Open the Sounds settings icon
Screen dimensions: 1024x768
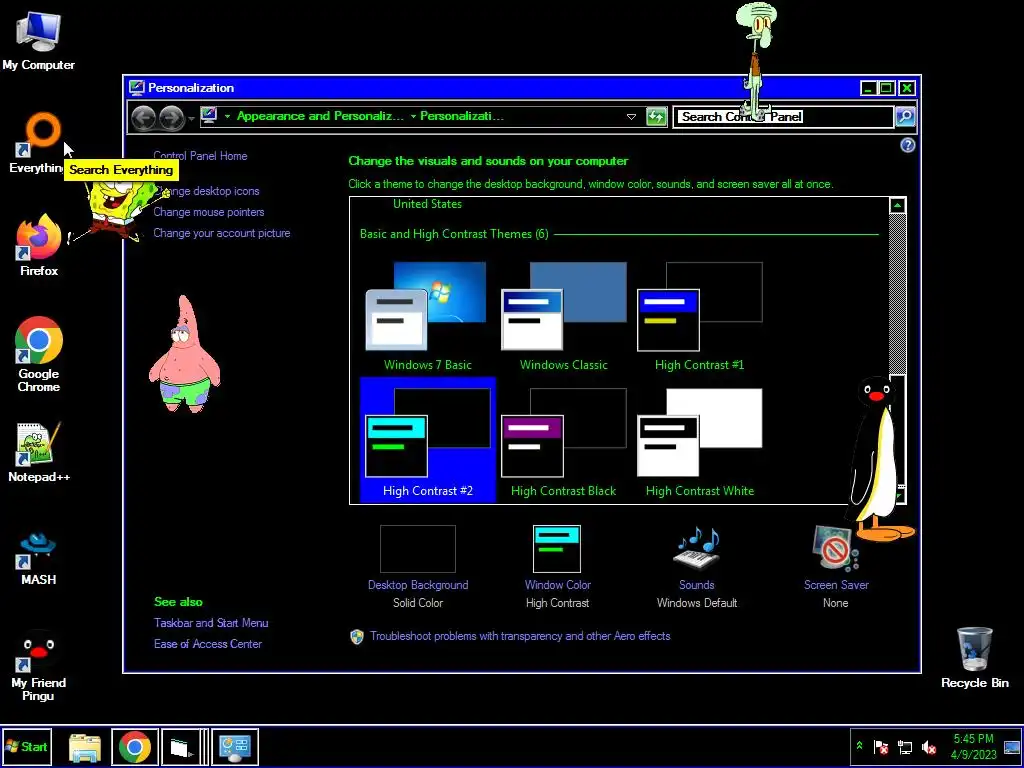pos(696,549)
